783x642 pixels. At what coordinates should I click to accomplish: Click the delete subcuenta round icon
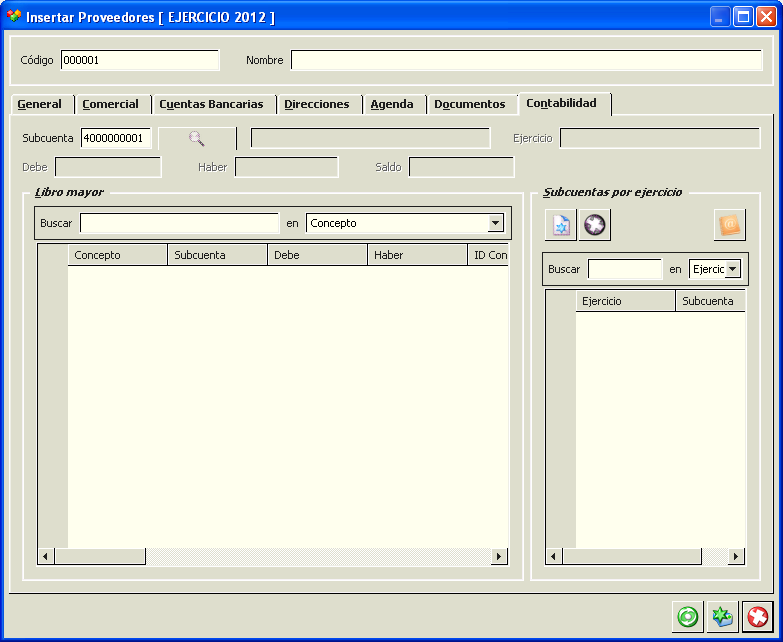[595, 225]
